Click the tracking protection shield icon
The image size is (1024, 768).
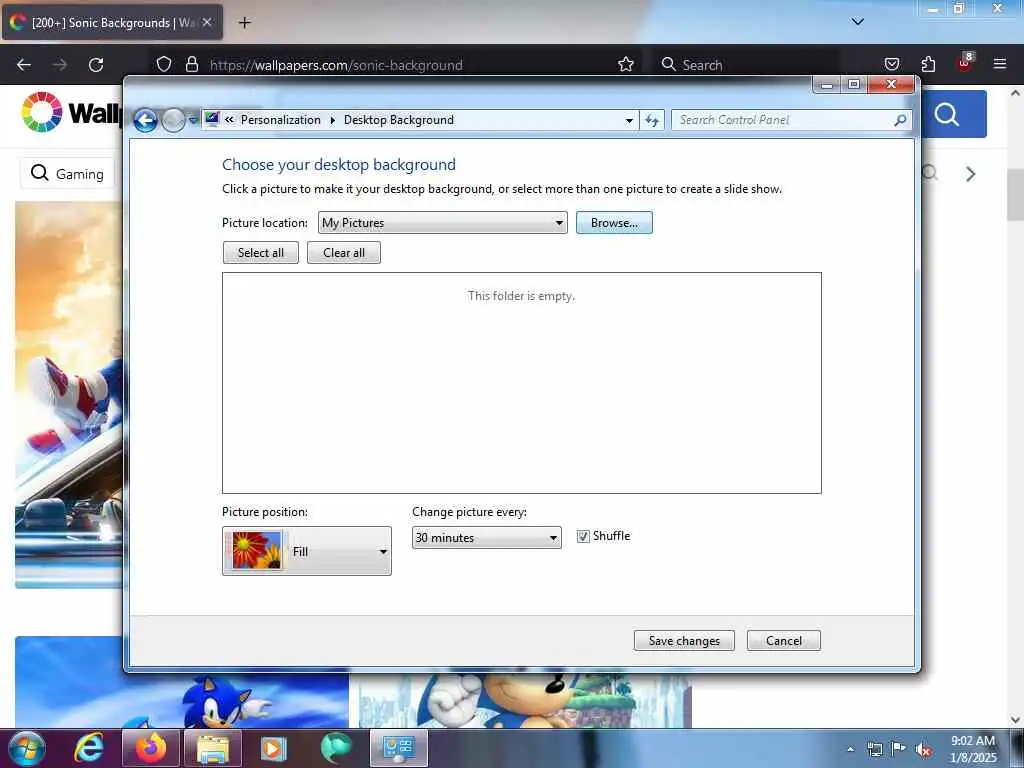coord(164,64)
